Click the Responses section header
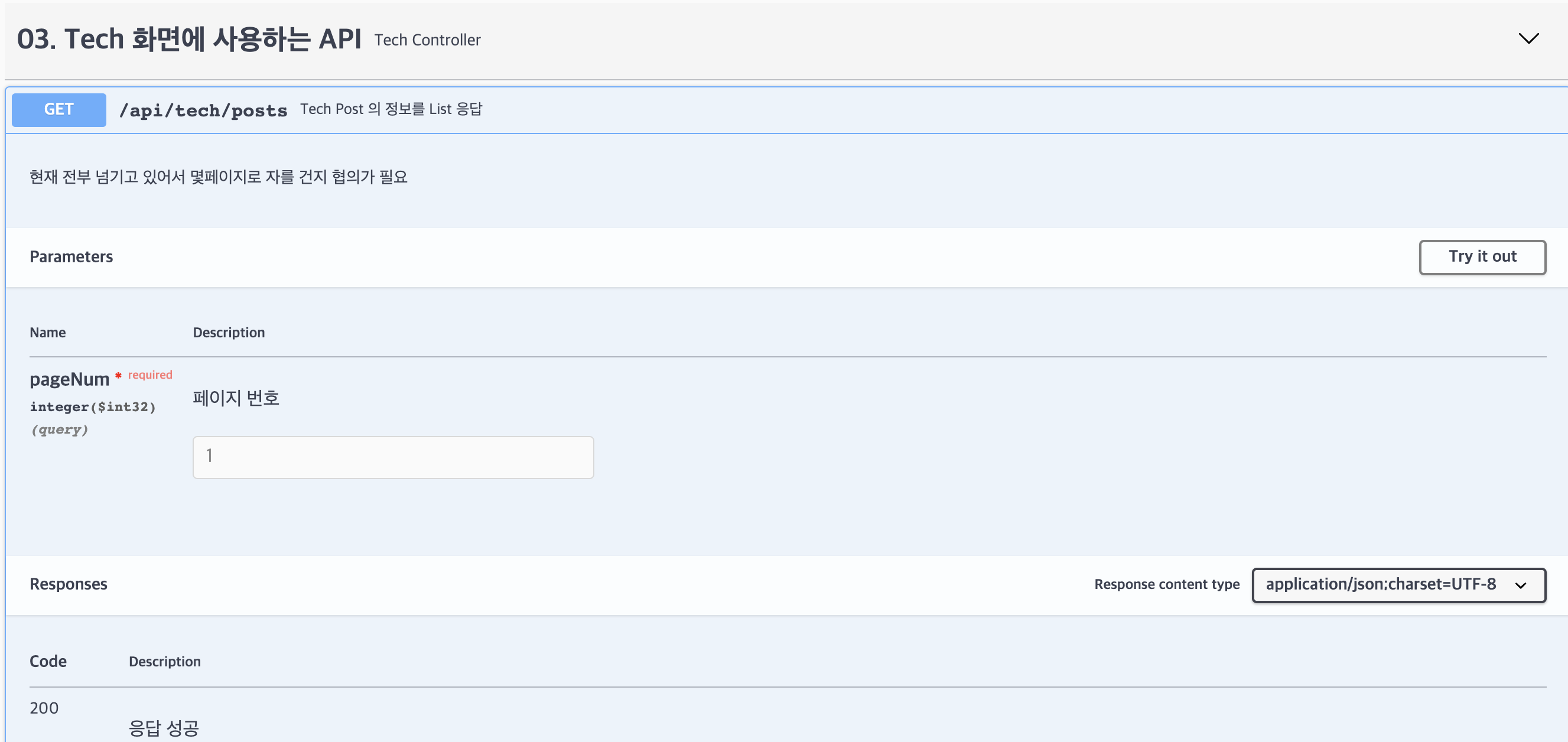 click(68, 584)
